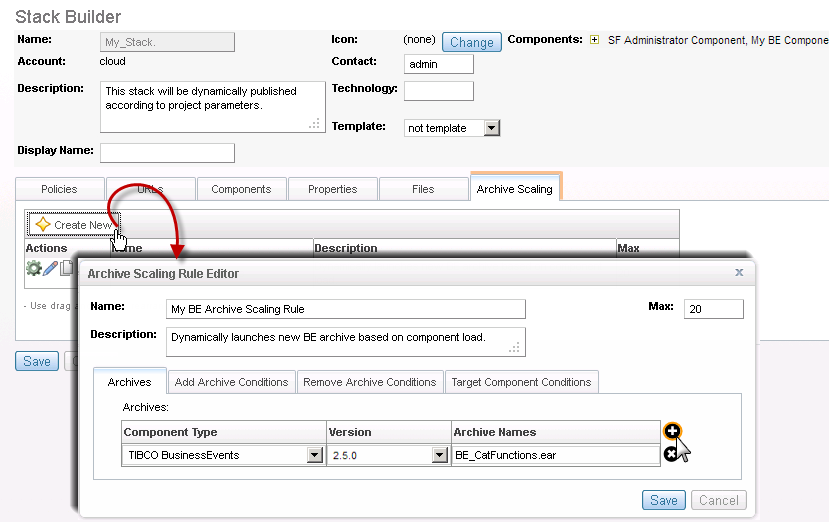The height and width of the screenshot is (522, 829).
Task: Select the Archive Scaling tab
Action: (514, 189)
